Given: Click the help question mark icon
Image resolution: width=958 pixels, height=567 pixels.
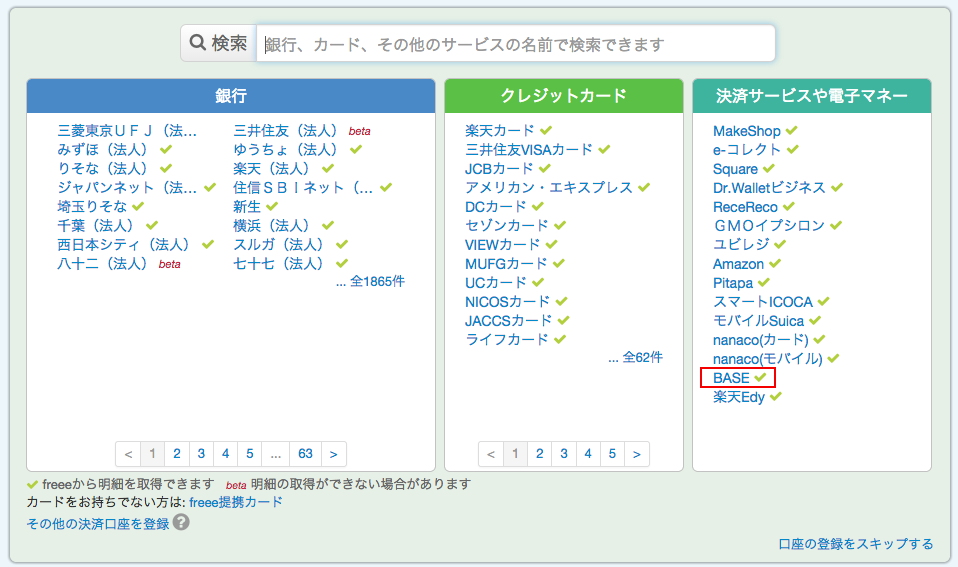Looking at the screenshot, I should click(x=181, y=522).
